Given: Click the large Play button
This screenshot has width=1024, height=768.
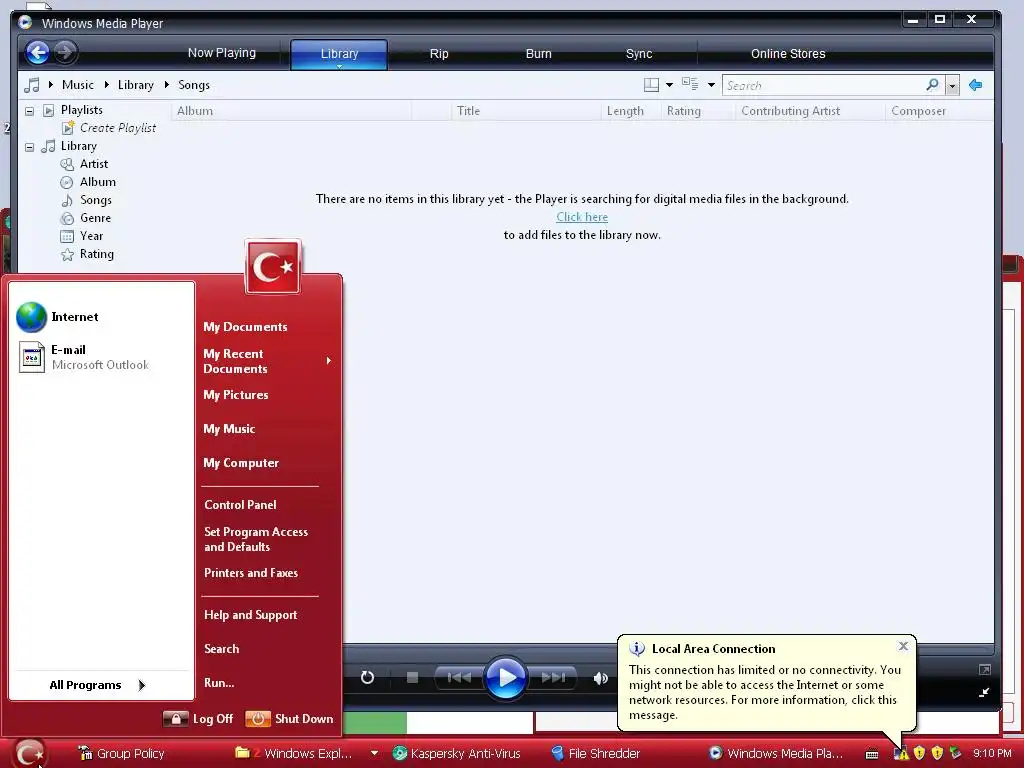Looking at the screenshot, I should click(x=505, y=678).
